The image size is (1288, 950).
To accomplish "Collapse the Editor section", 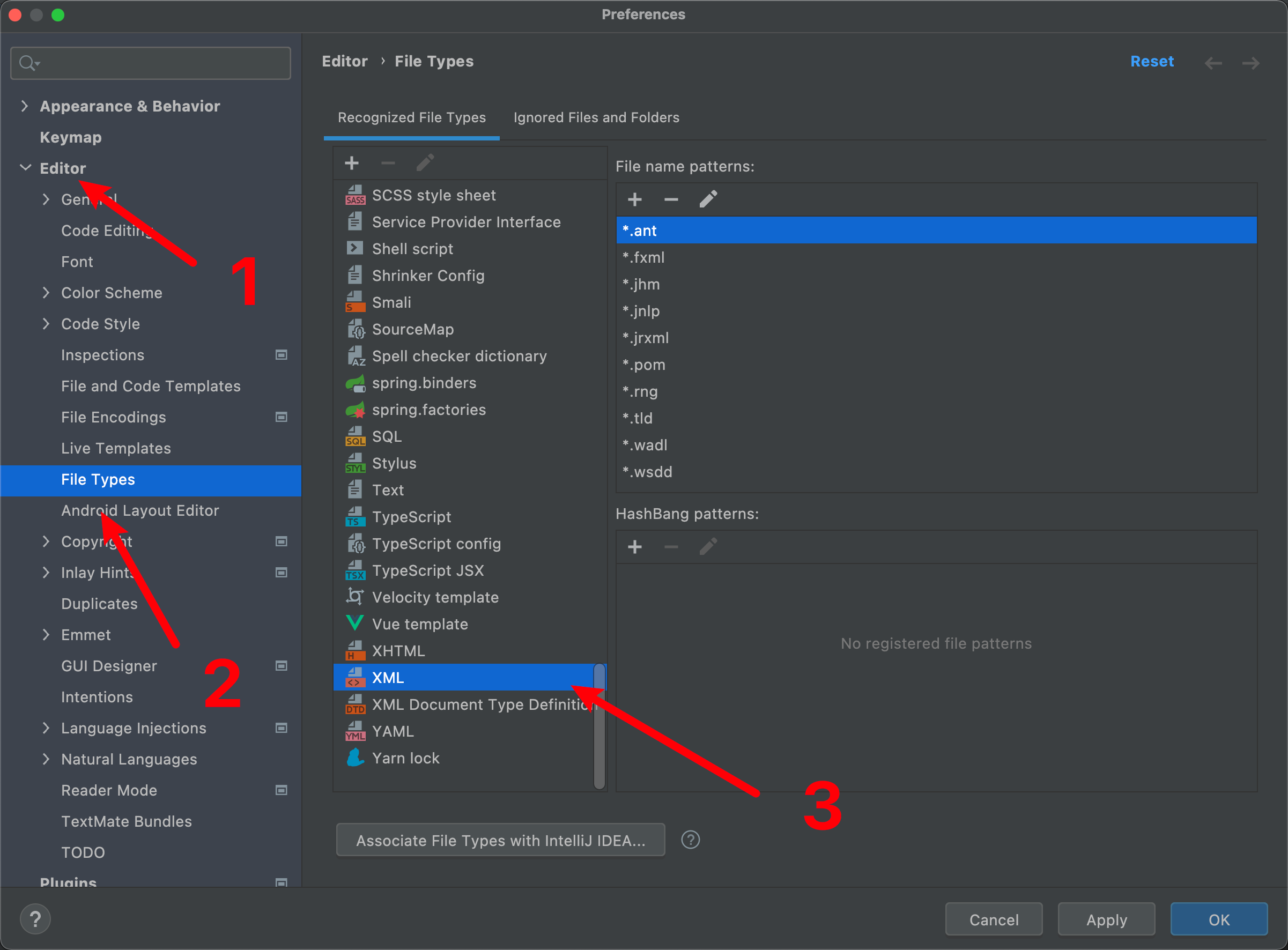I will pos(25,168).
